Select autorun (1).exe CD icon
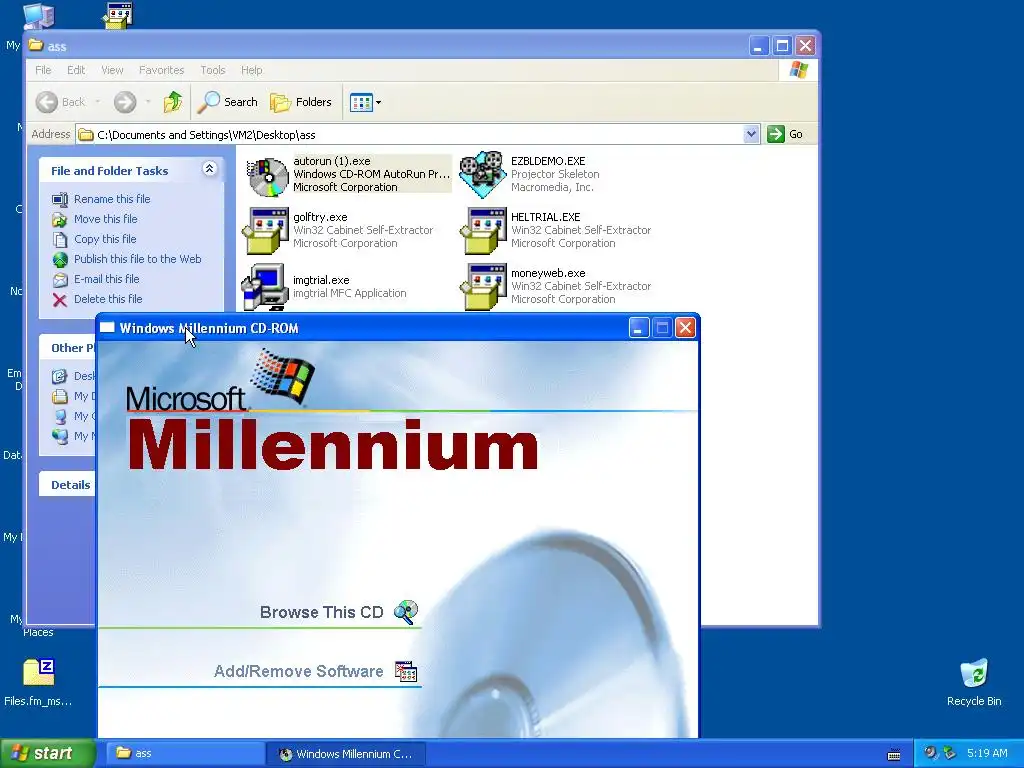The height and width of the screenshot is (768, 1024). (268, 176)
